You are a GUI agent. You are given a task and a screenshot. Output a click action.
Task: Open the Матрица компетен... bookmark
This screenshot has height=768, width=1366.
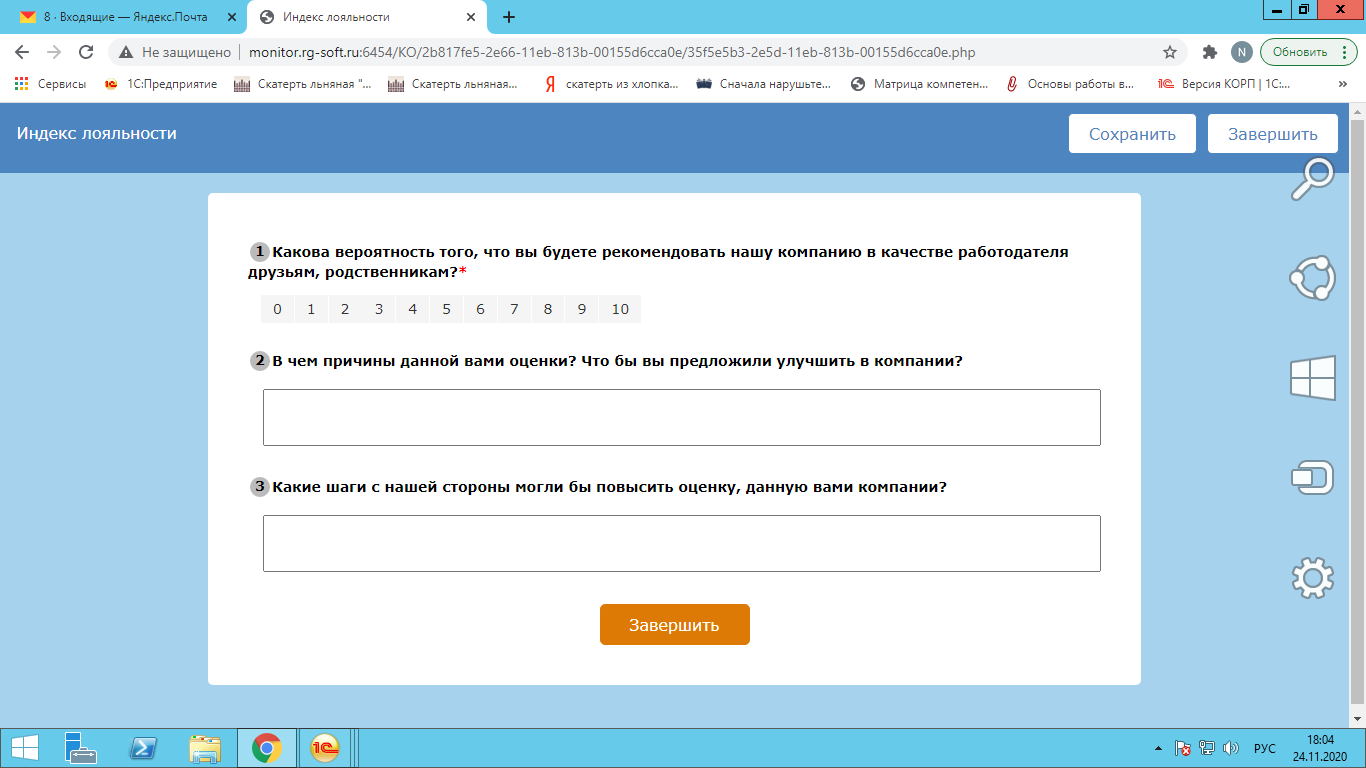coord(920,84)
